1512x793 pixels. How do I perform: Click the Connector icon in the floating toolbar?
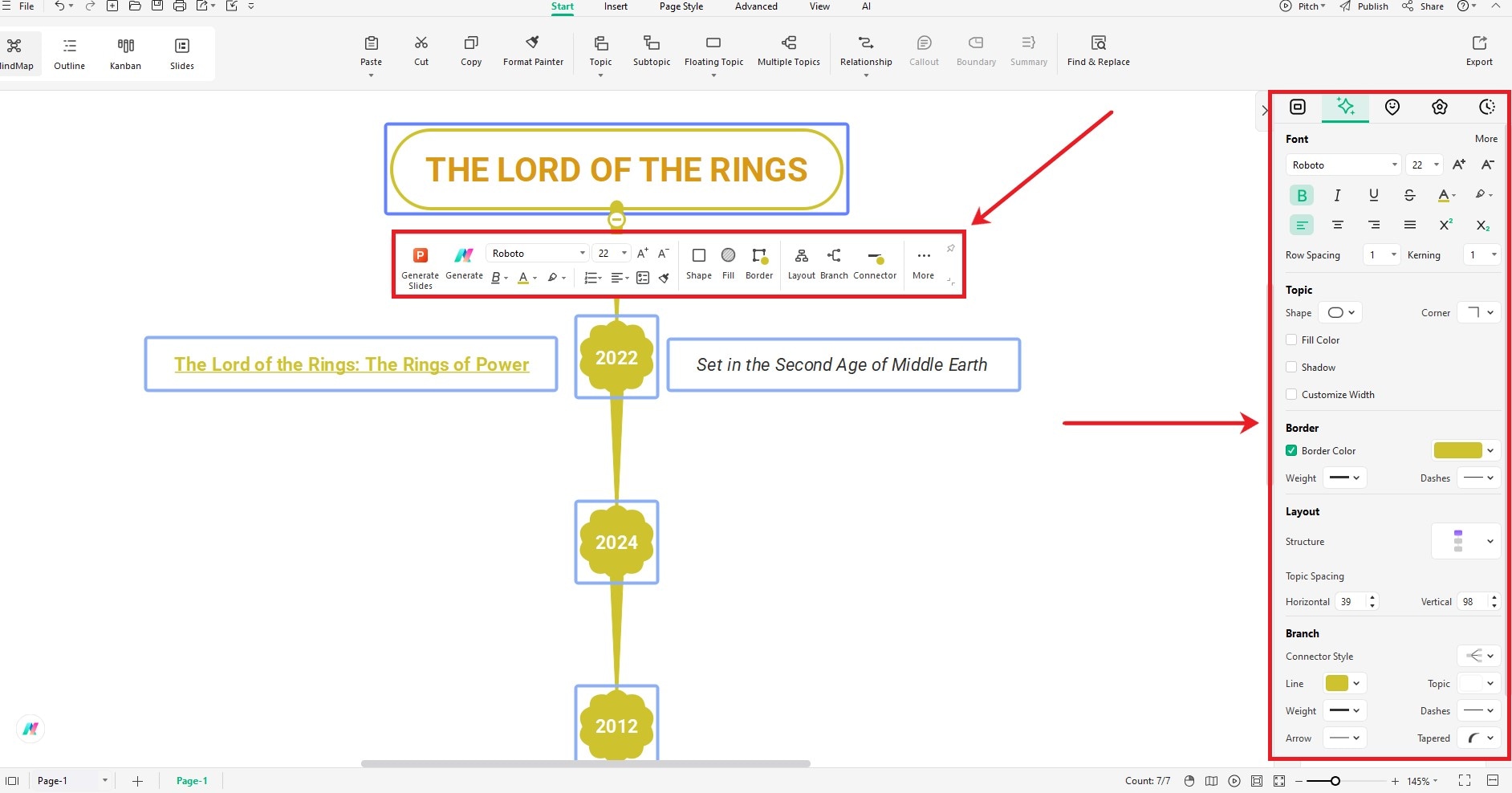(x=876, y=257)
